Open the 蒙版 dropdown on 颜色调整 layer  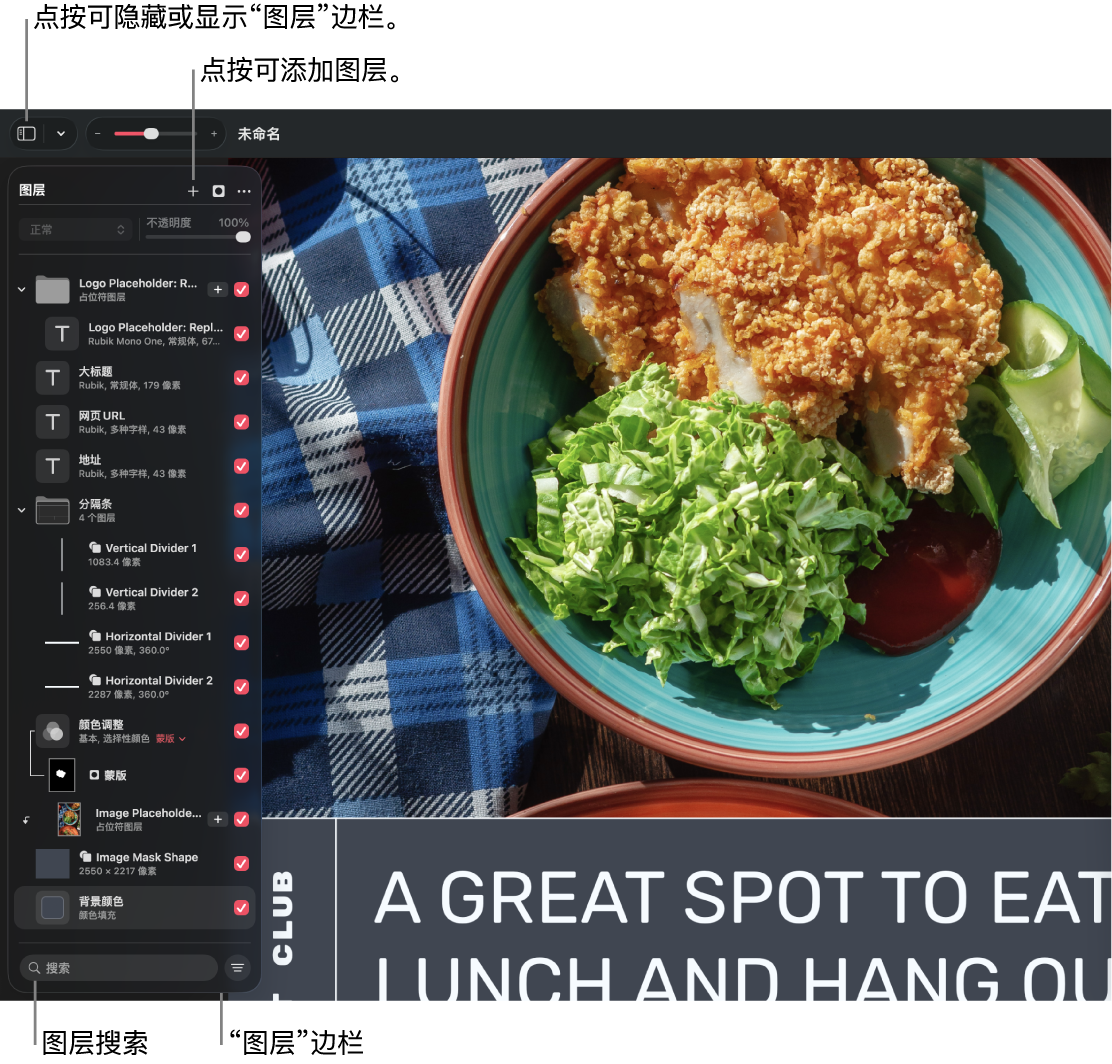(x=171, y=738)
